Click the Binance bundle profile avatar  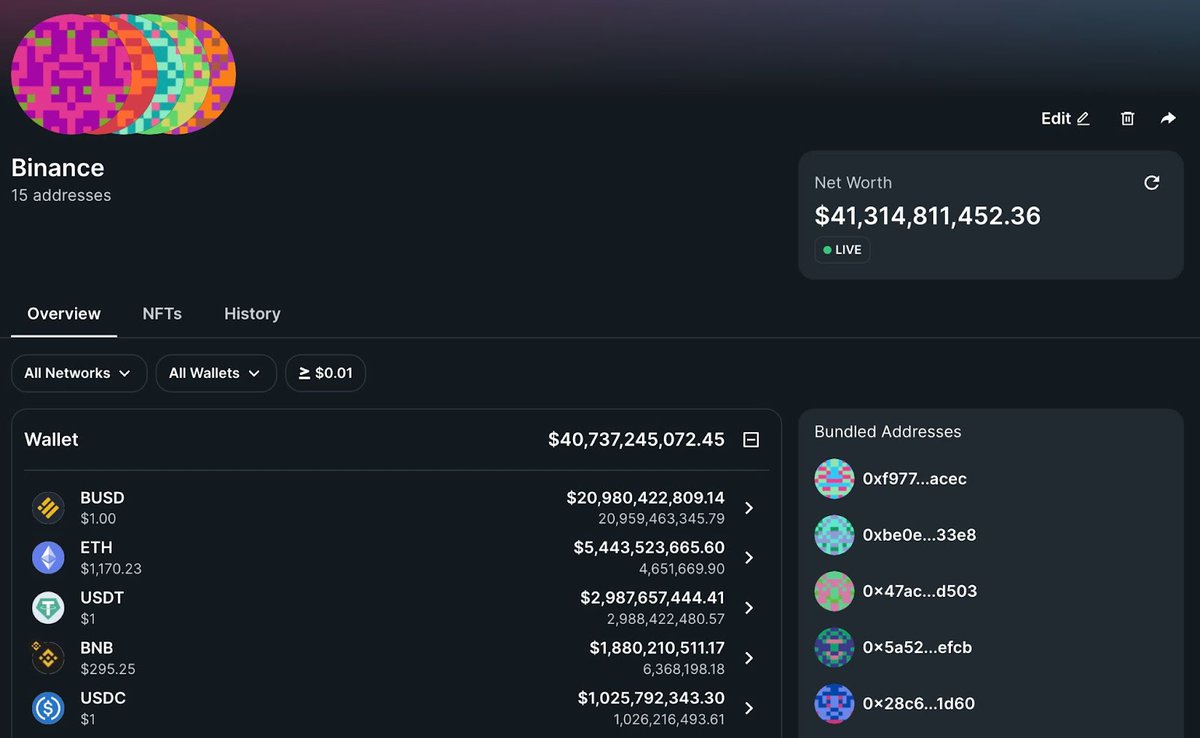pyautogui.click(x=123, y=74)
